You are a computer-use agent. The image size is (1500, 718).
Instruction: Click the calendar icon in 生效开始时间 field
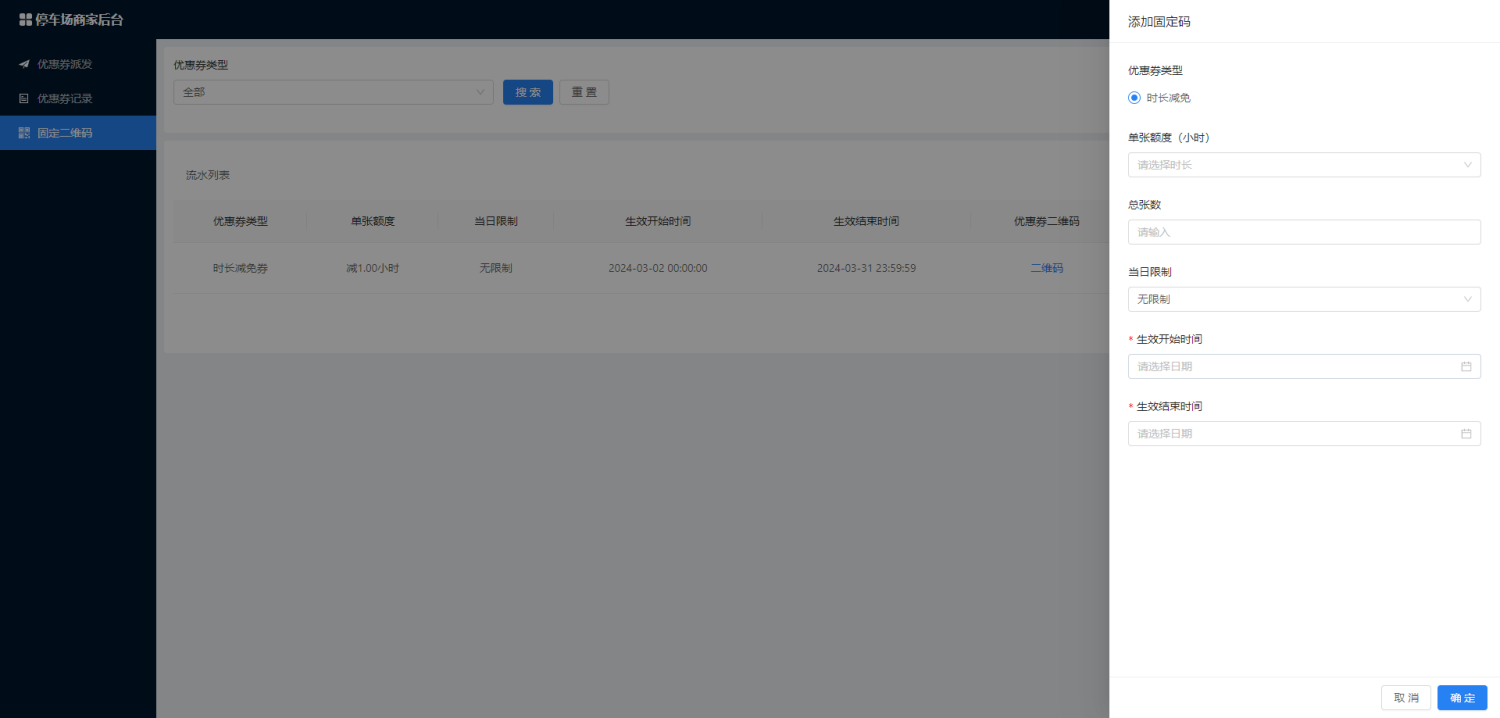tap(1466, 367)
